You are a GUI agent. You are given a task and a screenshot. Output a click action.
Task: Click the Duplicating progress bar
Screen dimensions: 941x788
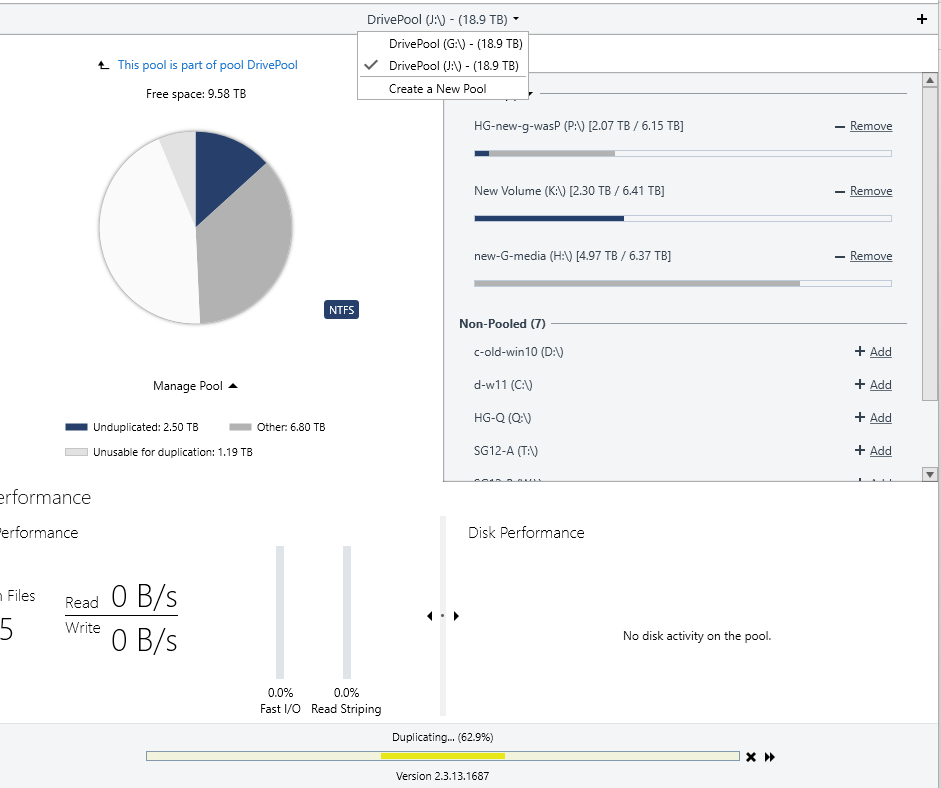point(442,756)
